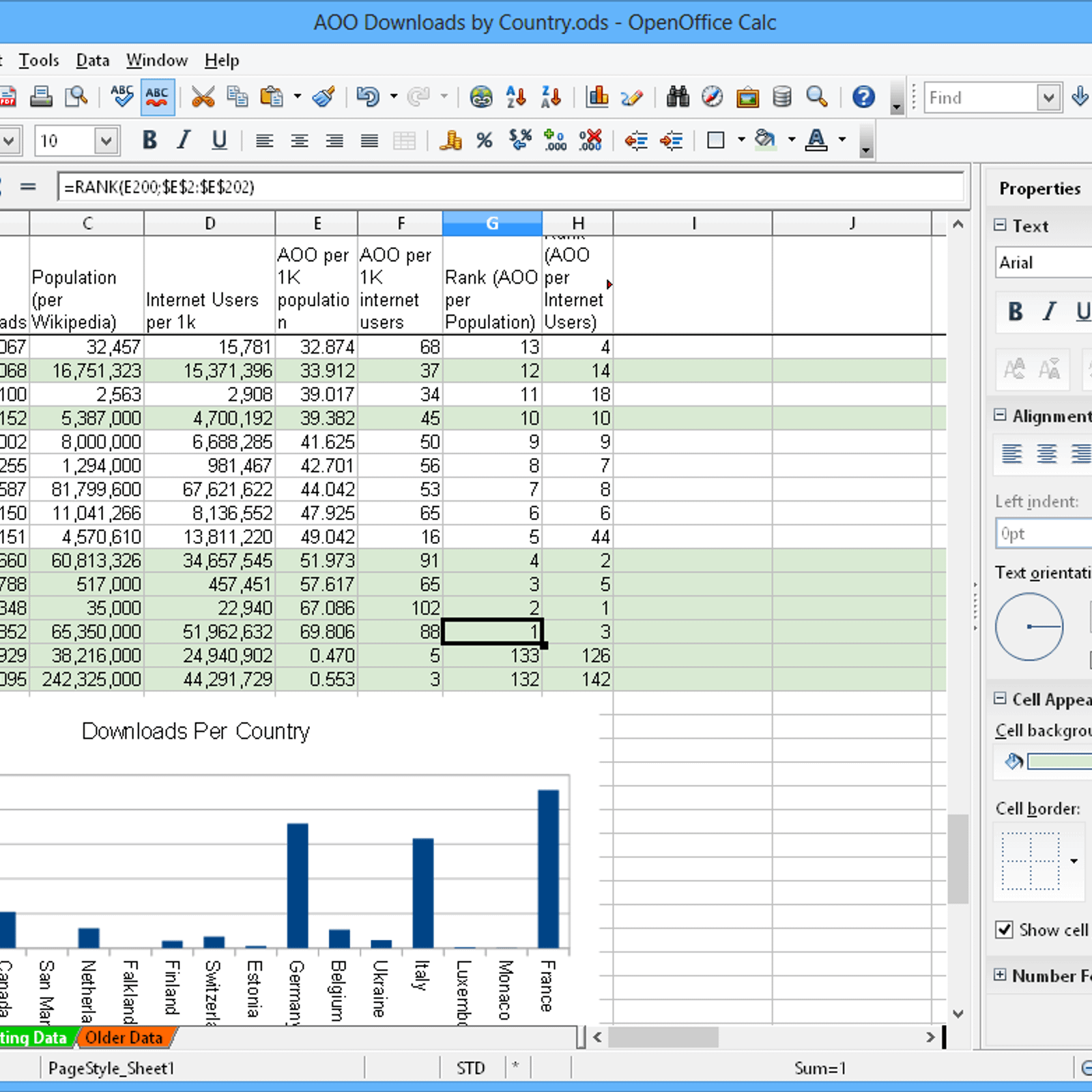Click Delete Decimal Place icon
The height and width of the screenshot is (1092, 1092).
(590, 141)
